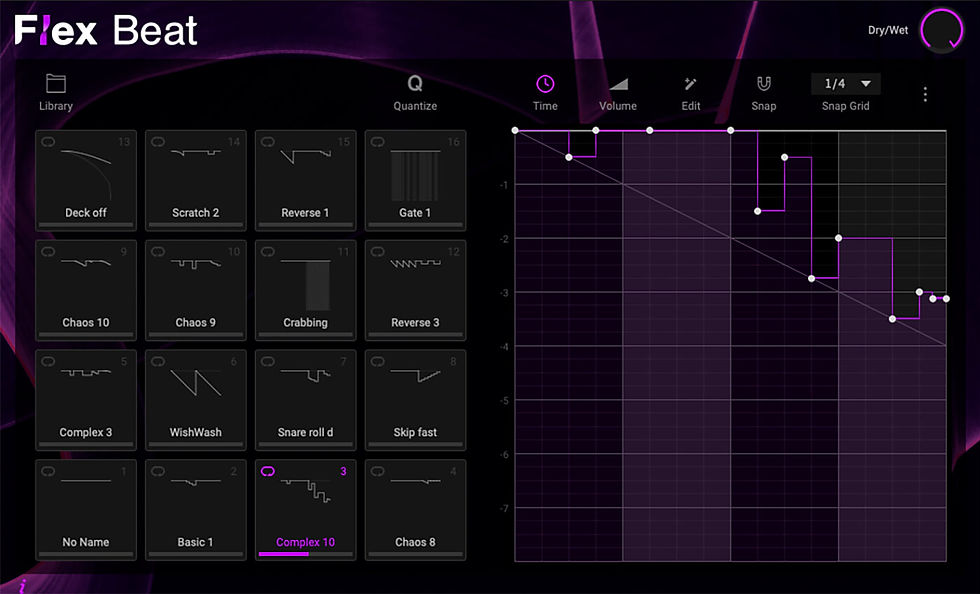Trigger the Deck off pattern pad
Screen dimensions: 980x594
coord(86,181)
